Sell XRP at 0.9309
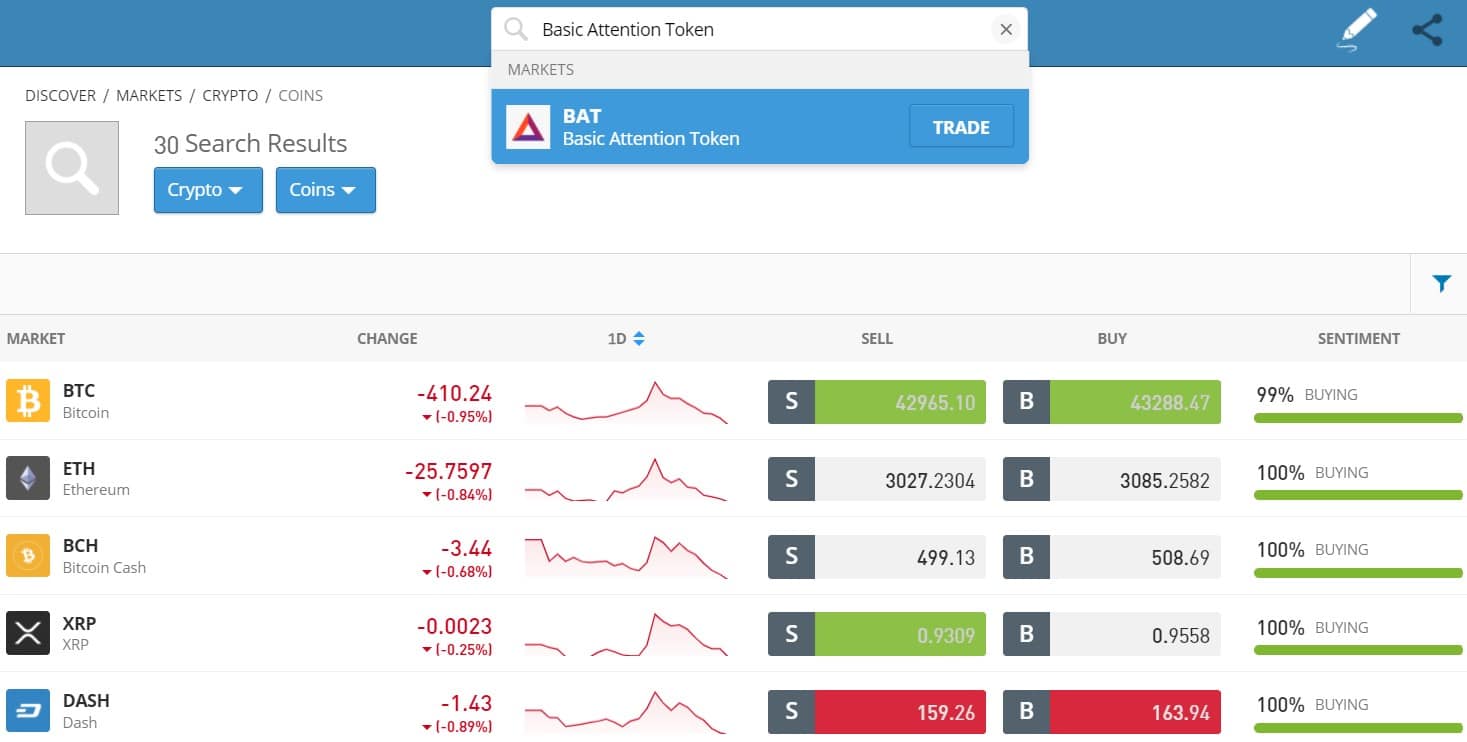1467x742 pixels. (x=901, y=634)
